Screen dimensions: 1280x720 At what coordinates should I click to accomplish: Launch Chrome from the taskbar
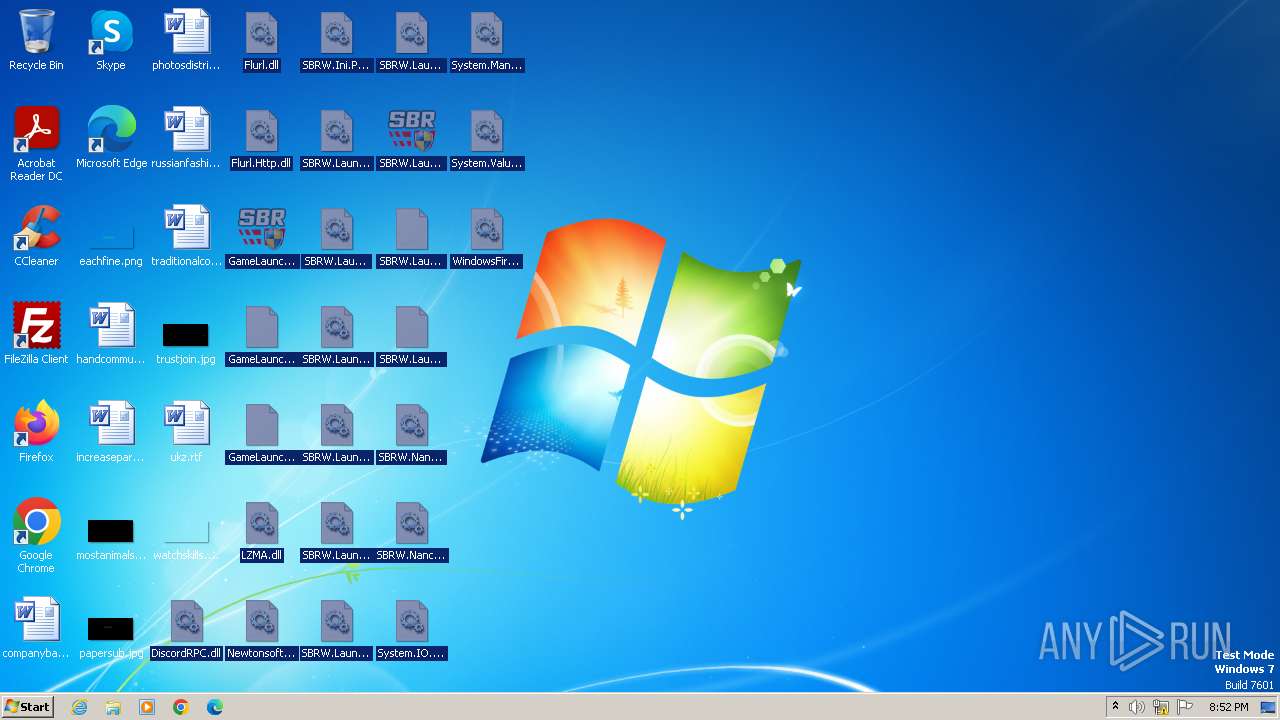point(181,707)
